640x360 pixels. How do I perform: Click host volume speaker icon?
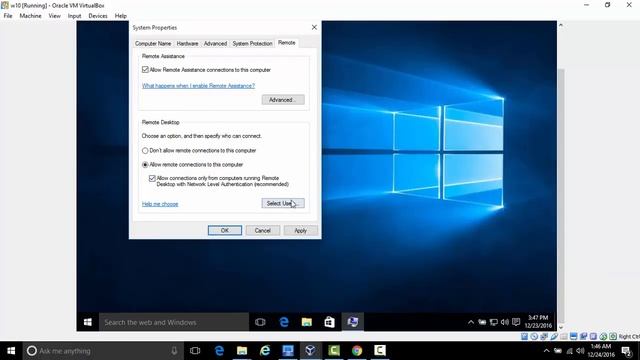tap(580, 351)
